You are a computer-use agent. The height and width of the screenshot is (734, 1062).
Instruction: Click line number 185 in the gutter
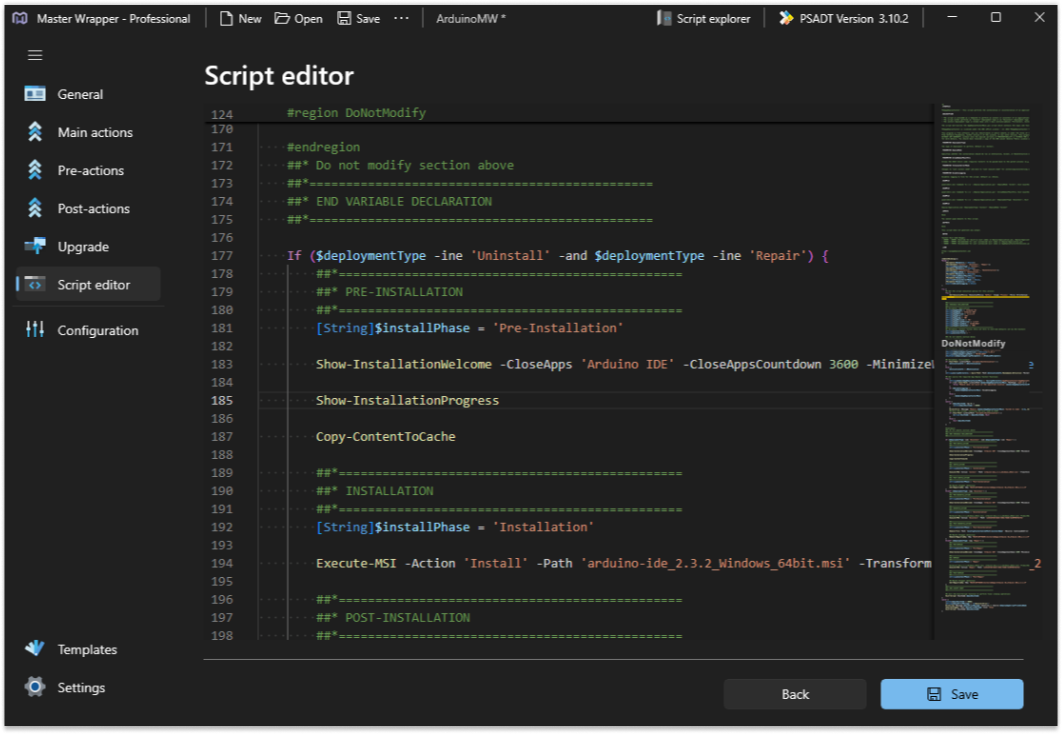tap(221, 401)
